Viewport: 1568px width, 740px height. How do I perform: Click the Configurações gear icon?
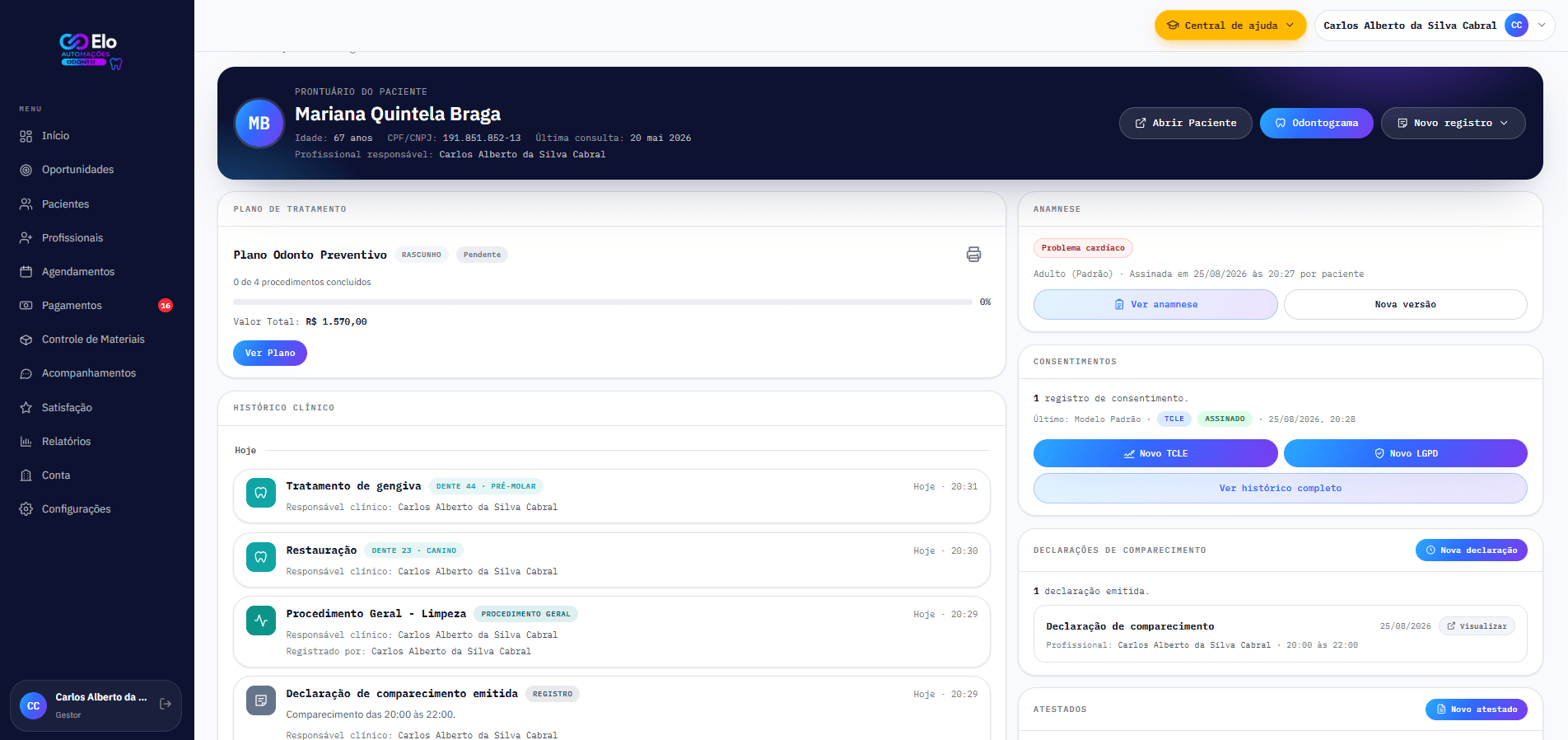(x=26, y=508)
